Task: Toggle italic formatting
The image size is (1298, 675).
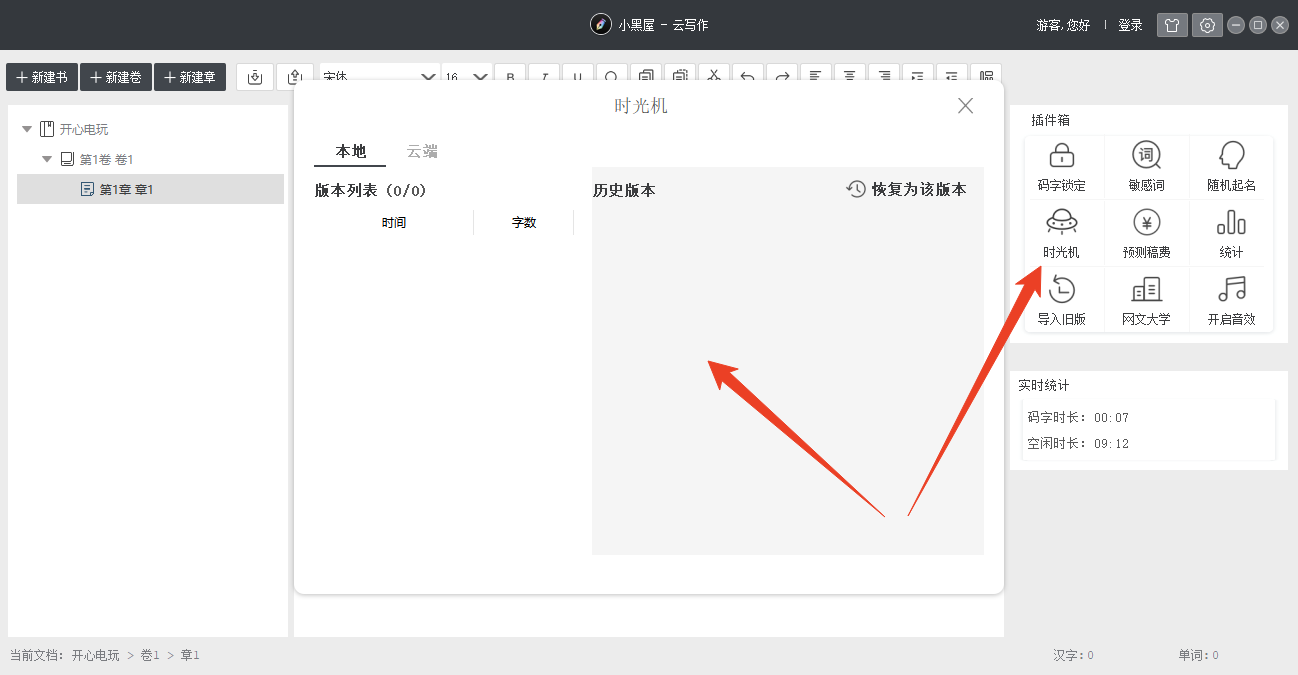Action: tap(544, 76)
